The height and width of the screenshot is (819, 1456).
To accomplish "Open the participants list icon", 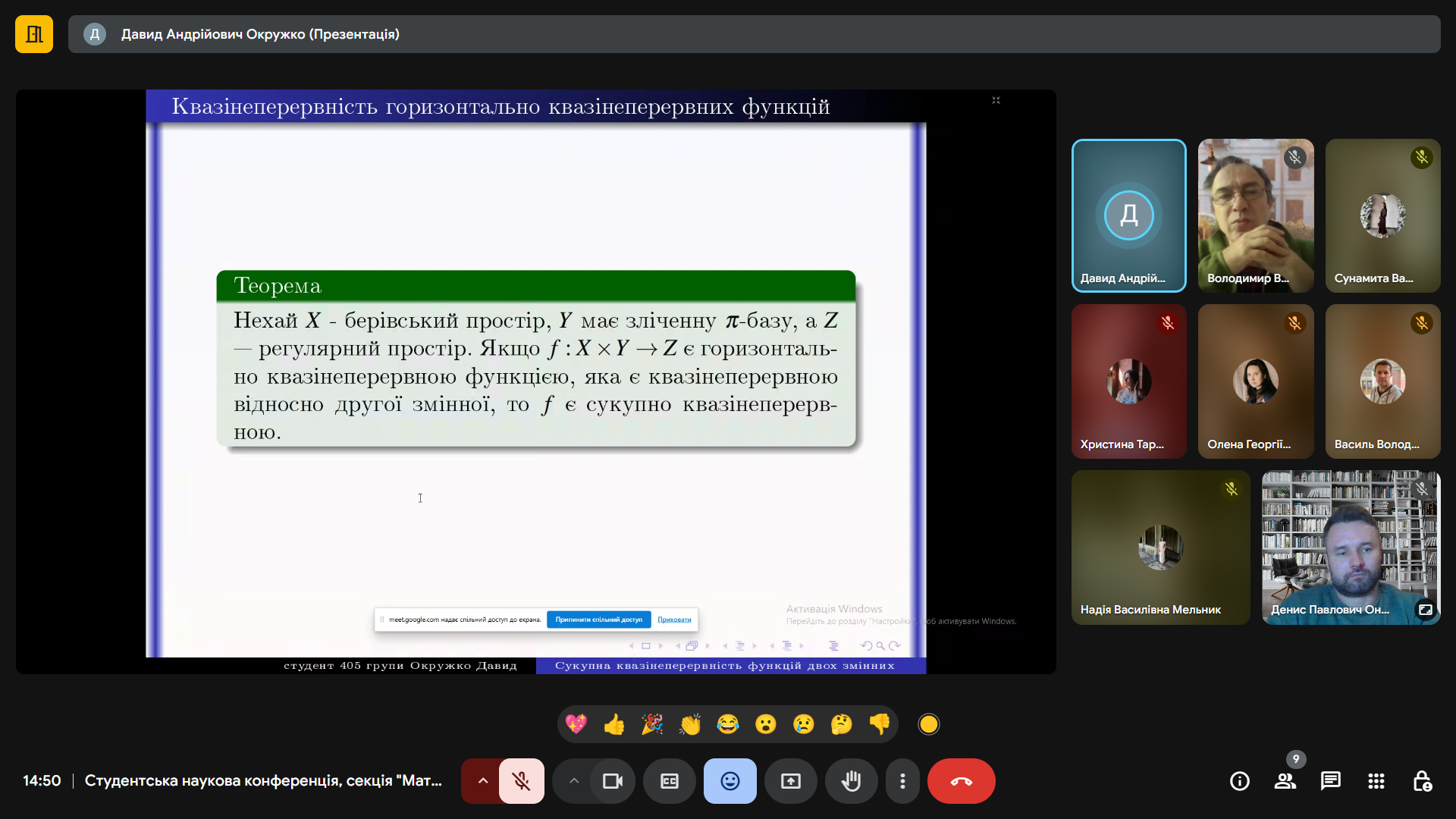I will coord(1285,781).
